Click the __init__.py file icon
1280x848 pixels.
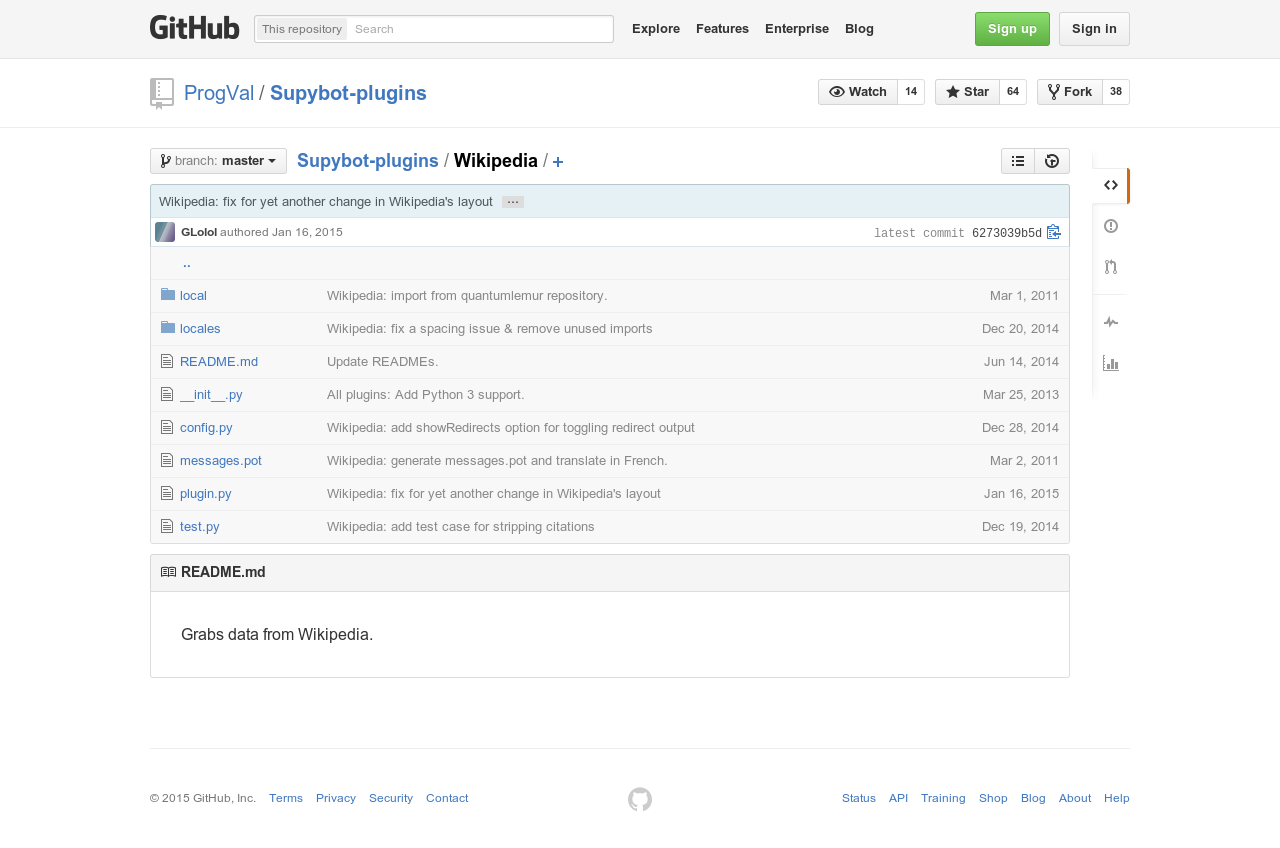click(x=167, y=394)
